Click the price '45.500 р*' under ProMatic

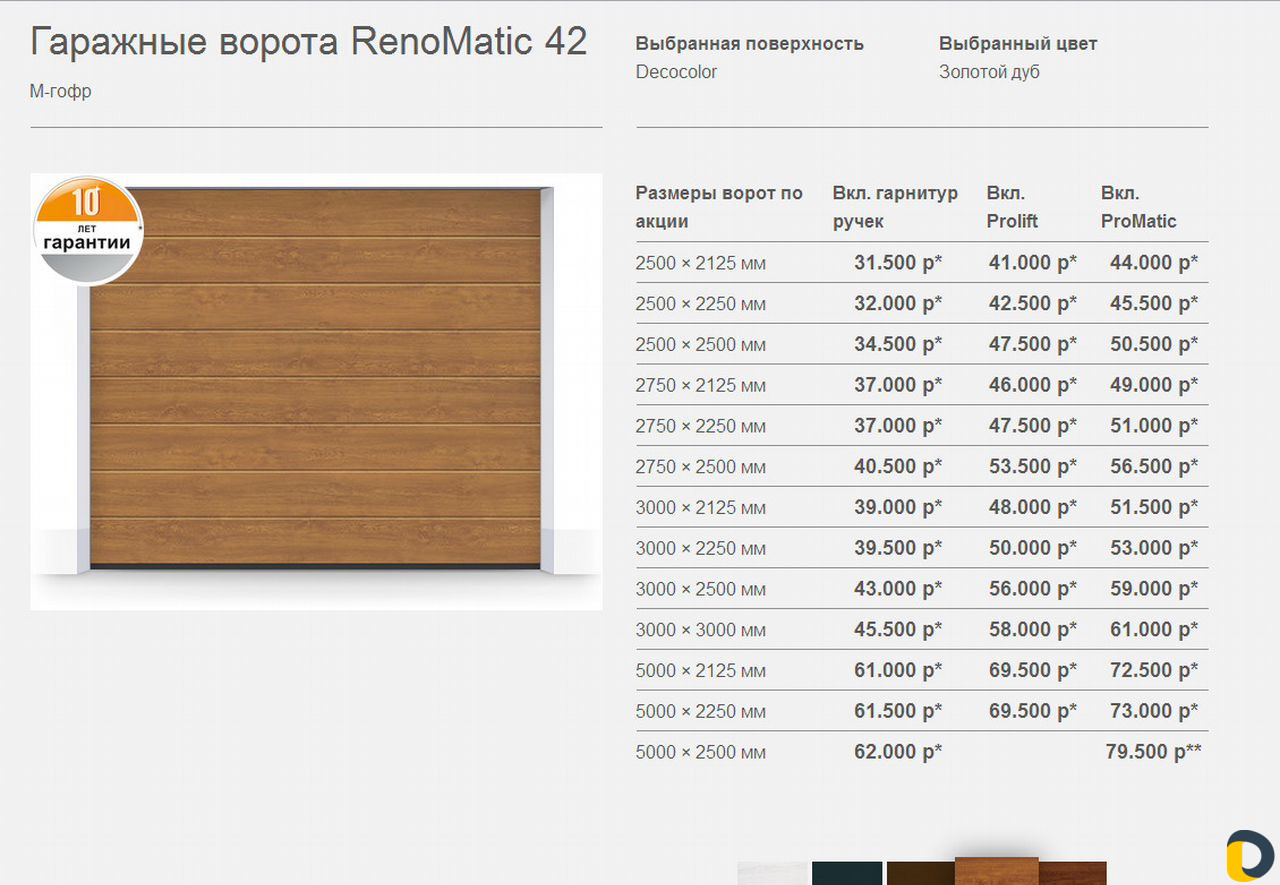[x=1154, y=303]
